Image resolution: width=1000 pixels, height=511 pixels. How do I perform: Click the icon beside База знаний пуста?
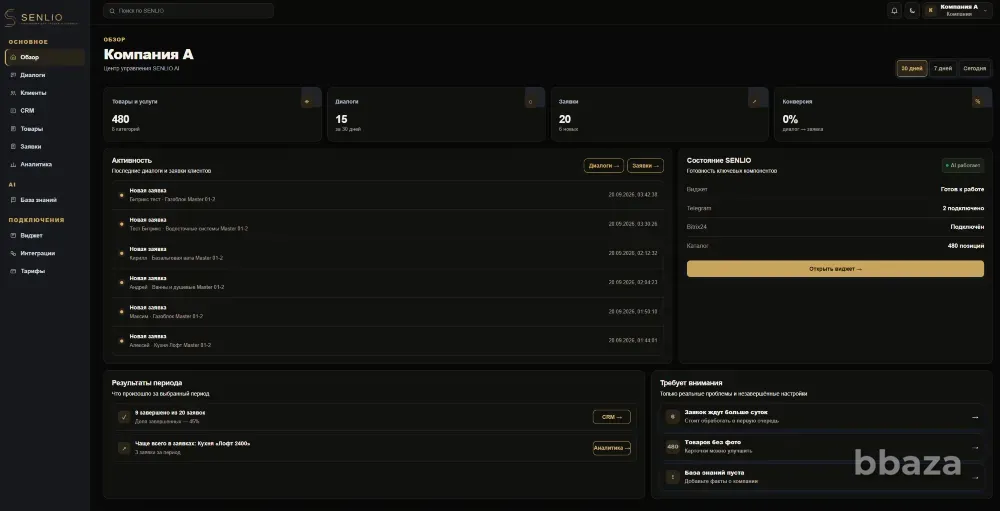(672, 477)
